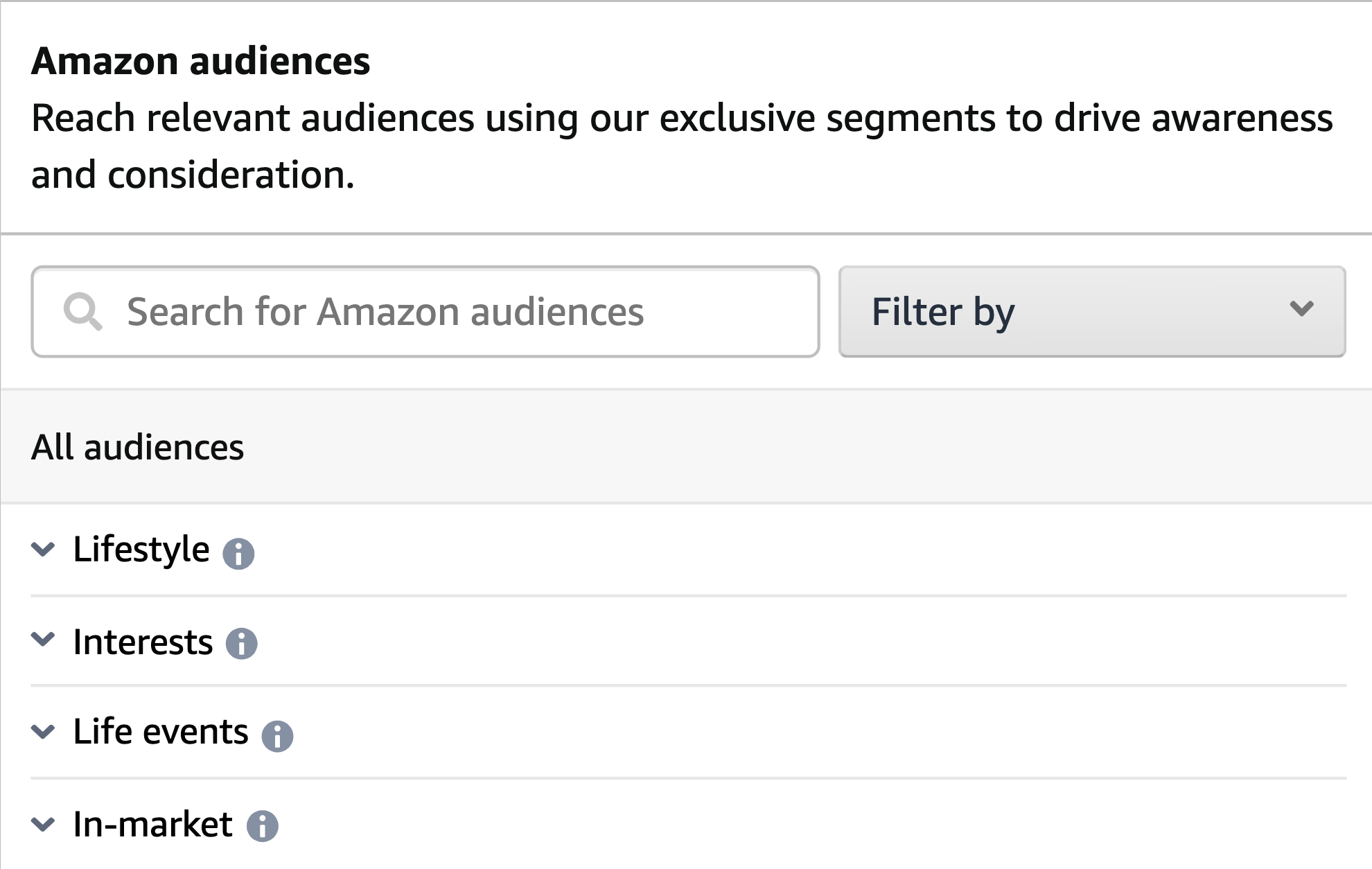Image resolution: width=1372 pixels, height=869 pixels.
Task: Expand the In-market chevron
Action: [43, 824]
